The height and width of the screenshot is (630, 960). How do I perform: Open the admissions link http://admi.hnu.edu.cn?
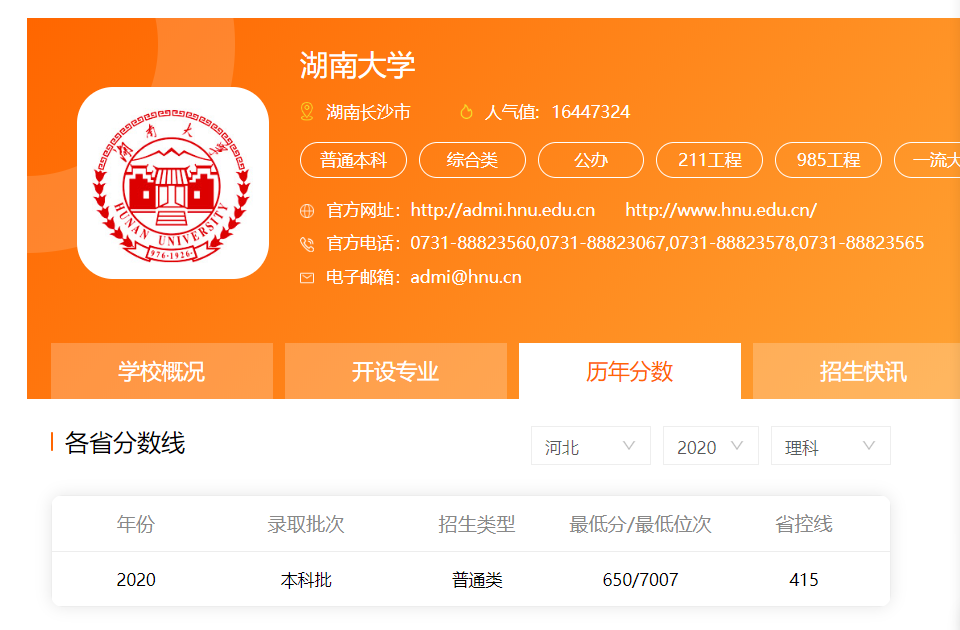503,210
